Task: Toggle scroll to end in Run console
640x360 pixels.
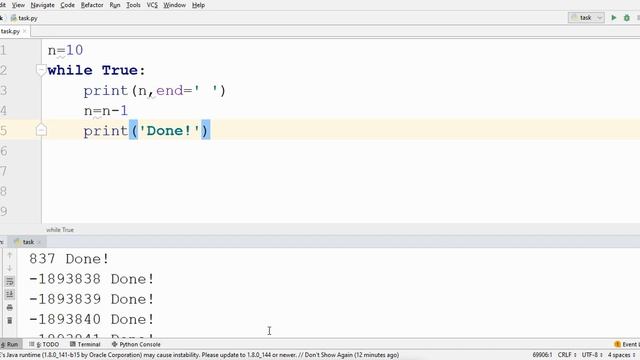Action: pos(10,294)
